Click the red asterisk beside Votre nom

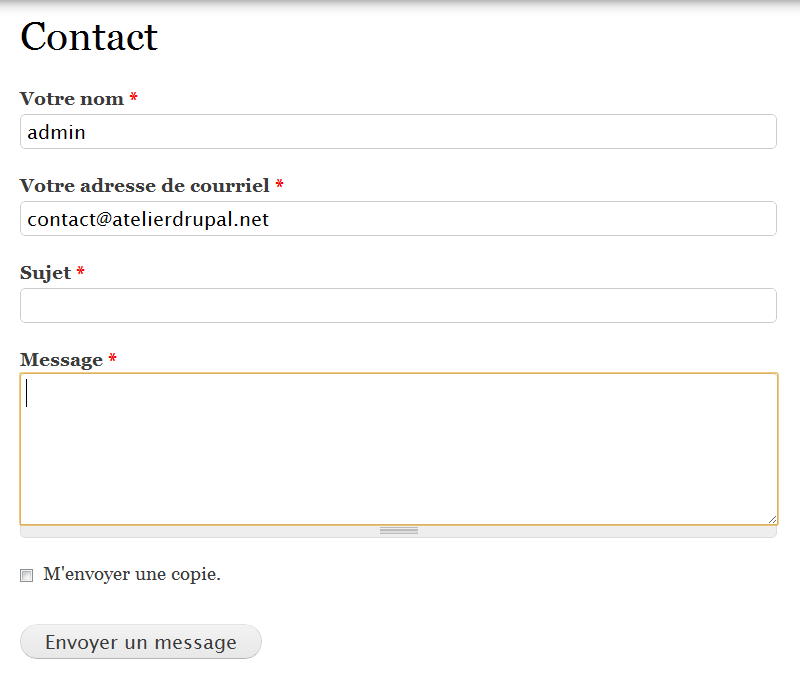[134, 98]
